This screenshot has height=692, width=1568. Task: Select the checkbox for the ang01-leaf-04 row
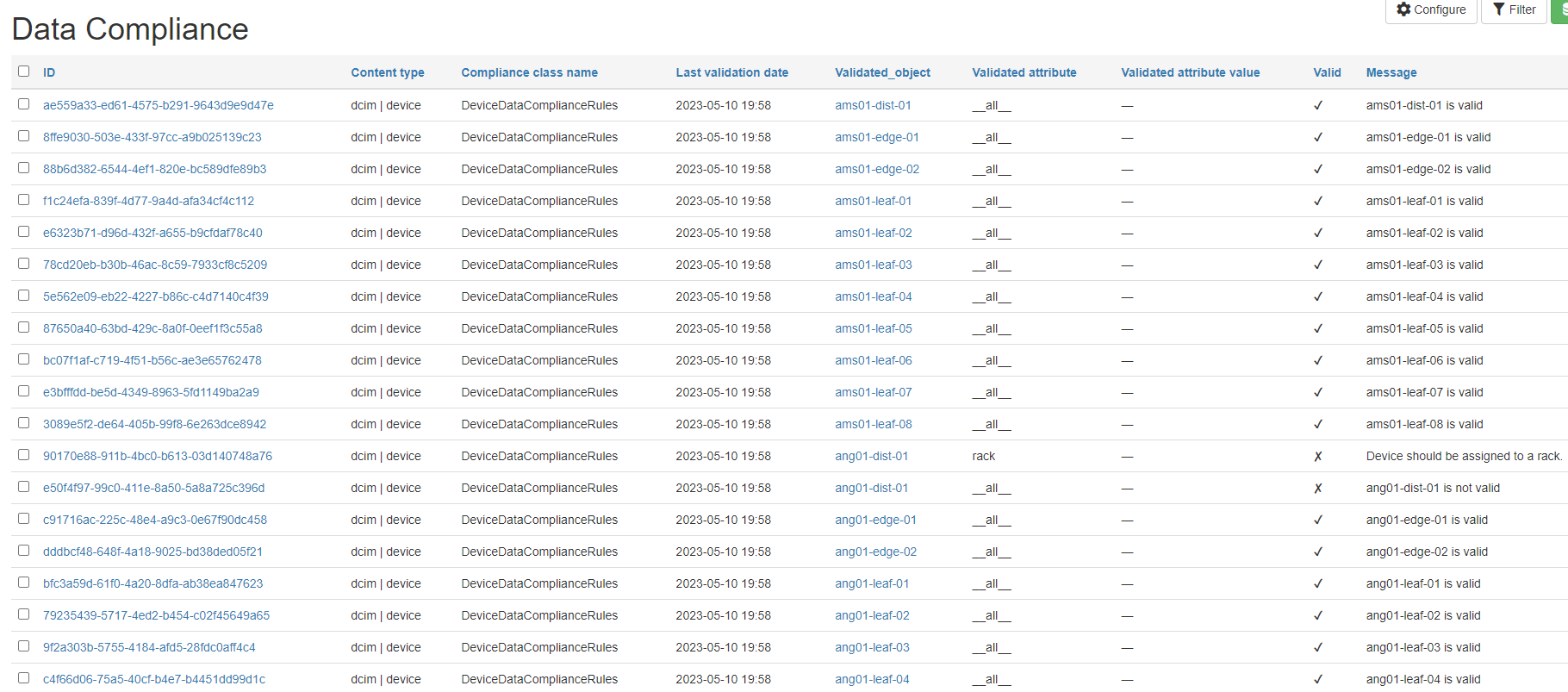tap(24, 678)
